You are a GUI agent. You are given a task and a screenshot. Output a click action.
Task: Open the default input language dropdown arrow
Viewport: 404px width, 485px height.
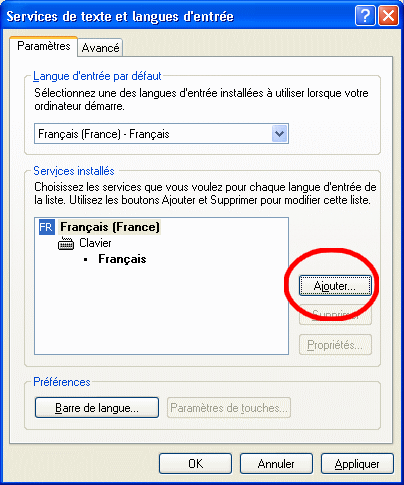[x=279, y=134]
